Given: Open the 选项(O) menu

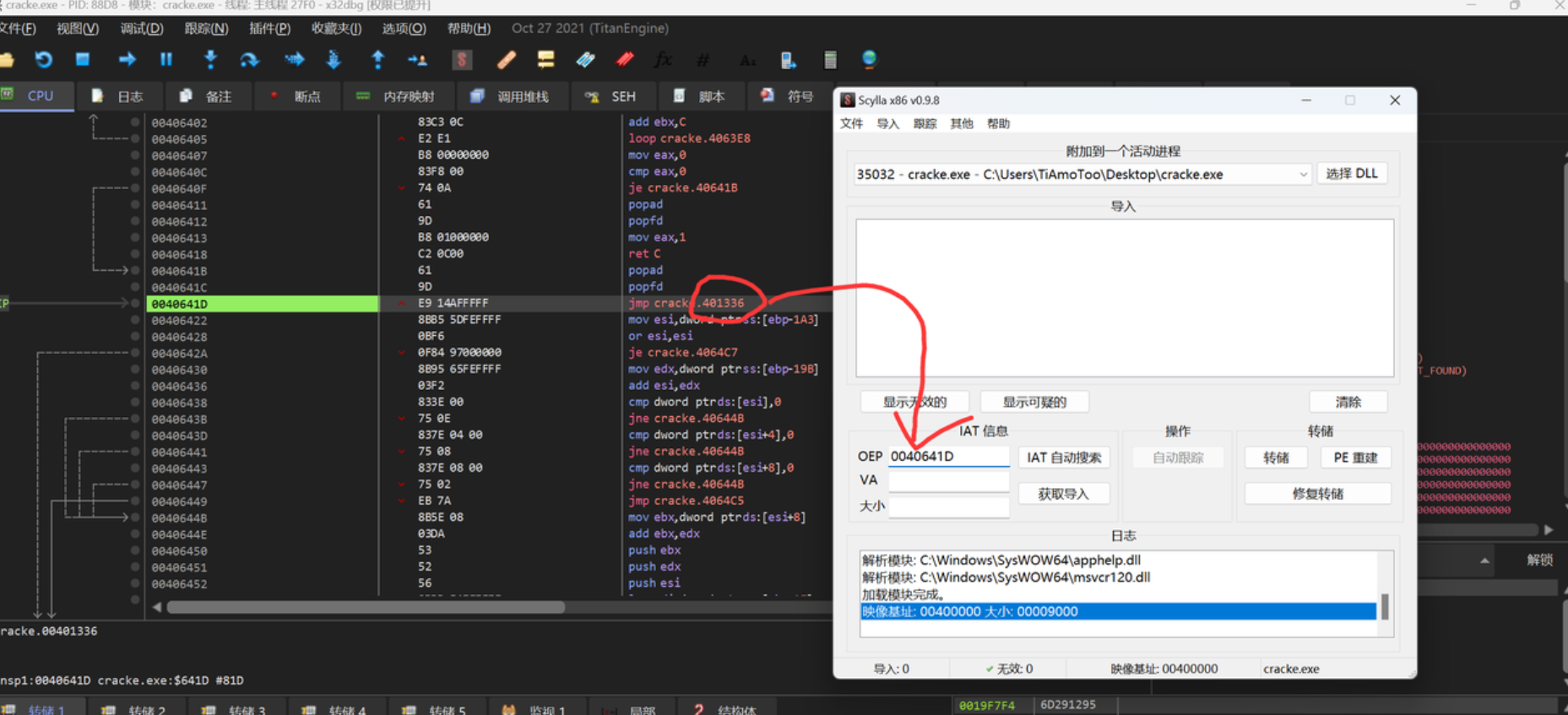Looking at the screenshot, I should [x=404, y=28].
